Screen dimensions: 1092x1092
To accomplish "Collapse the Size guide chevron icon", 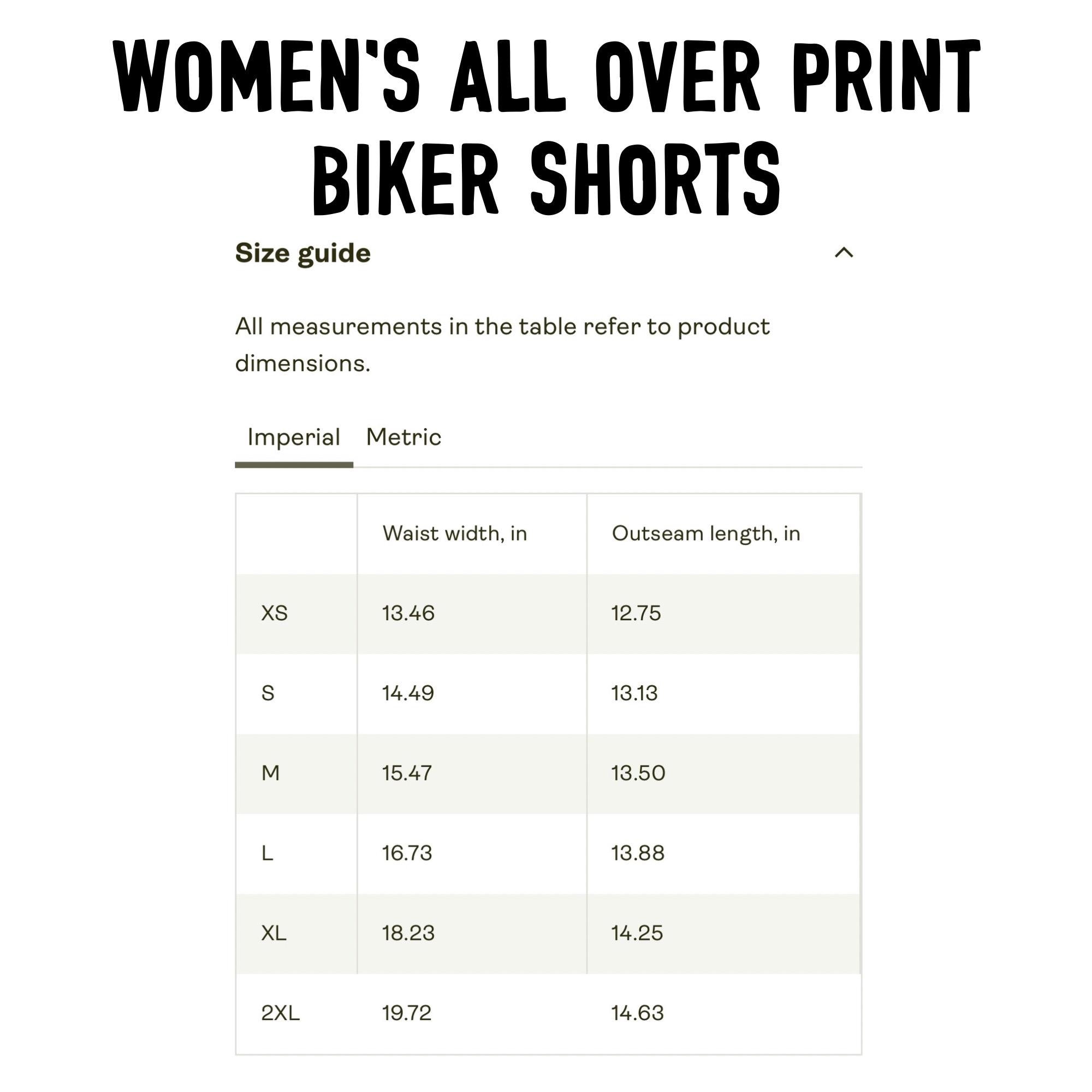I will (x=844, y=253).
